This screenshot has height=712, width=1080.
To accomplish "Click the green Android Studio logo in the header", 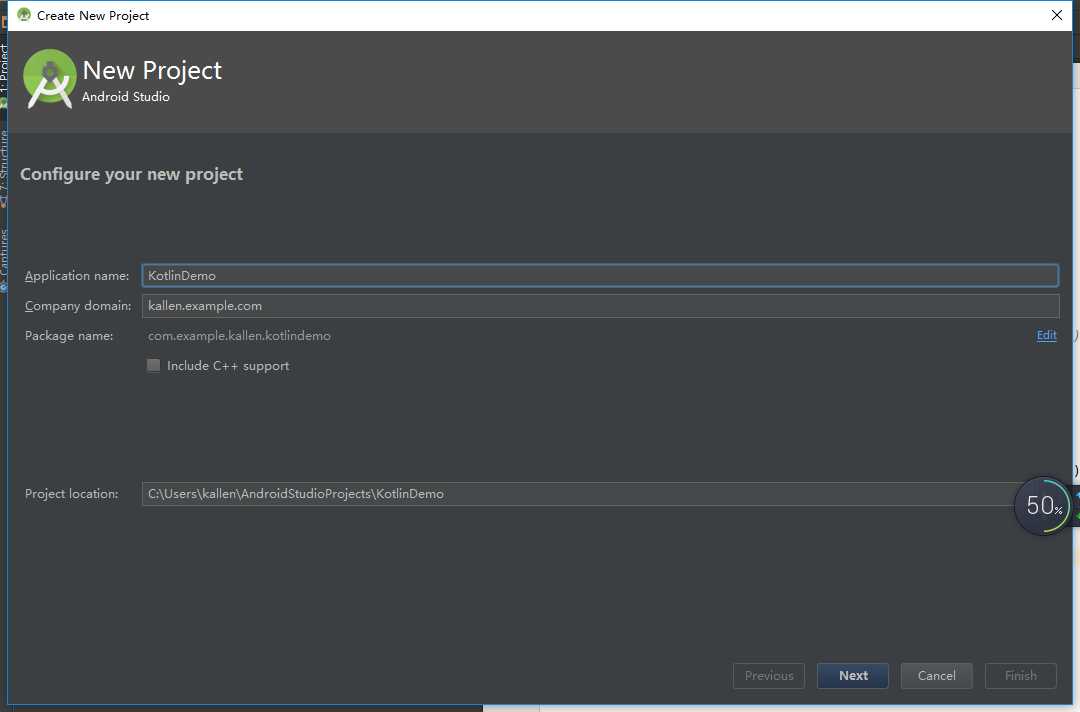I will pyautogui.click(x=49, y=79).
